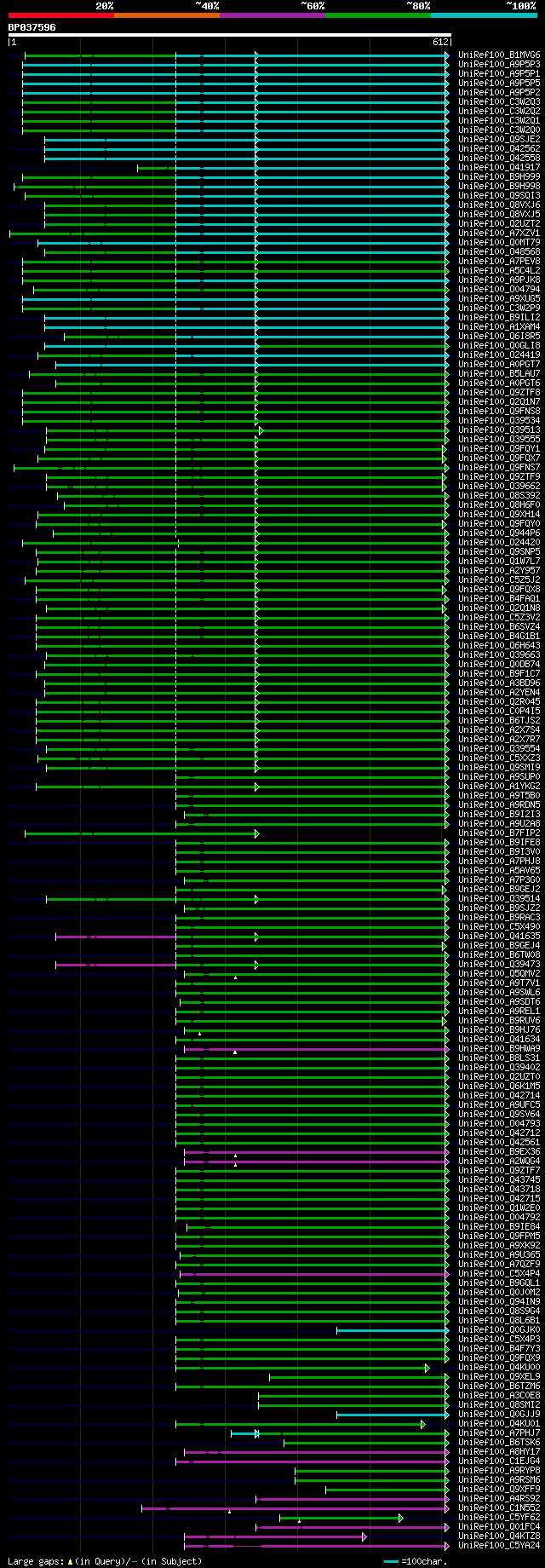Click the red 20% identity legend bar
Image resolution: width=545 pixels, height=1568 pixels.
pos(60,15)
